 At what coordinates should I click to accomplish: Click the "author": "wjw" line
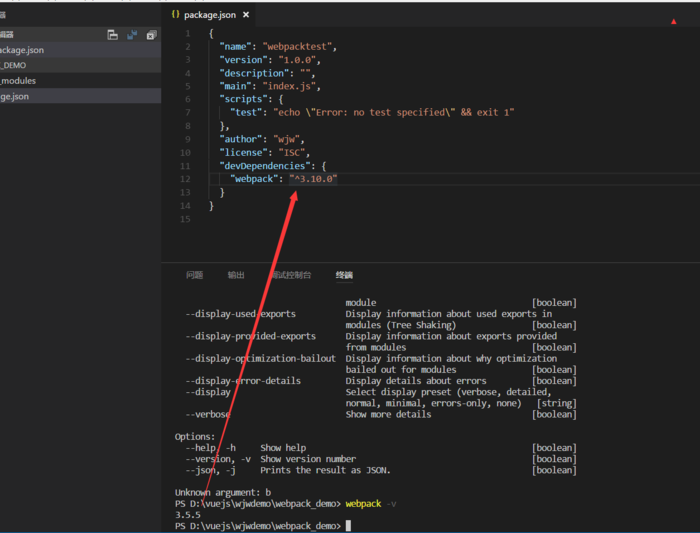click(x=262, y=139)
